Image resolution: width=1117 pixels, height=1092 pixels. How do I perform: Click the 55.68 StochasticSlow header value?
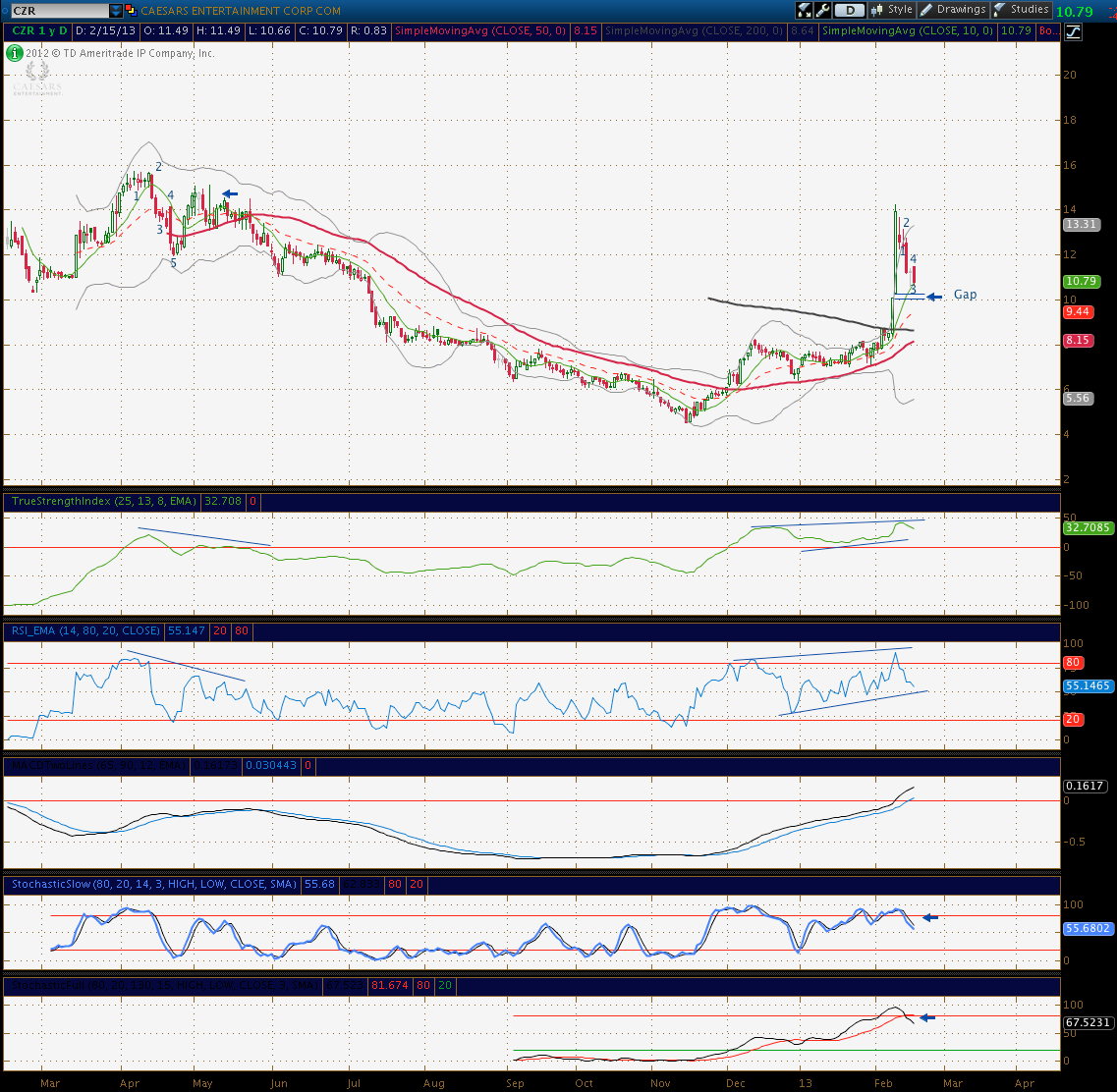[x=319, y=884]
